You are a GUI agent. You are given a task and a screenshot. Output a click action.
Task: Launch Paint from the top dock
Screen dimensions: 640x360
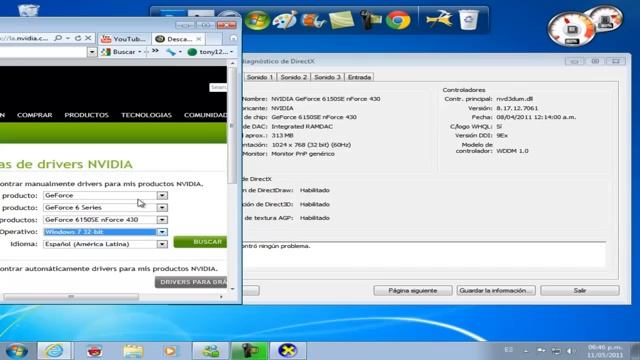point(284,20)
